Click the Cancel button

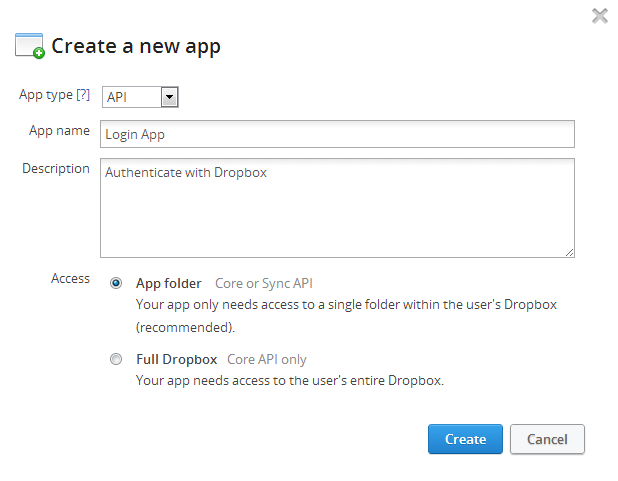point(547,439)
